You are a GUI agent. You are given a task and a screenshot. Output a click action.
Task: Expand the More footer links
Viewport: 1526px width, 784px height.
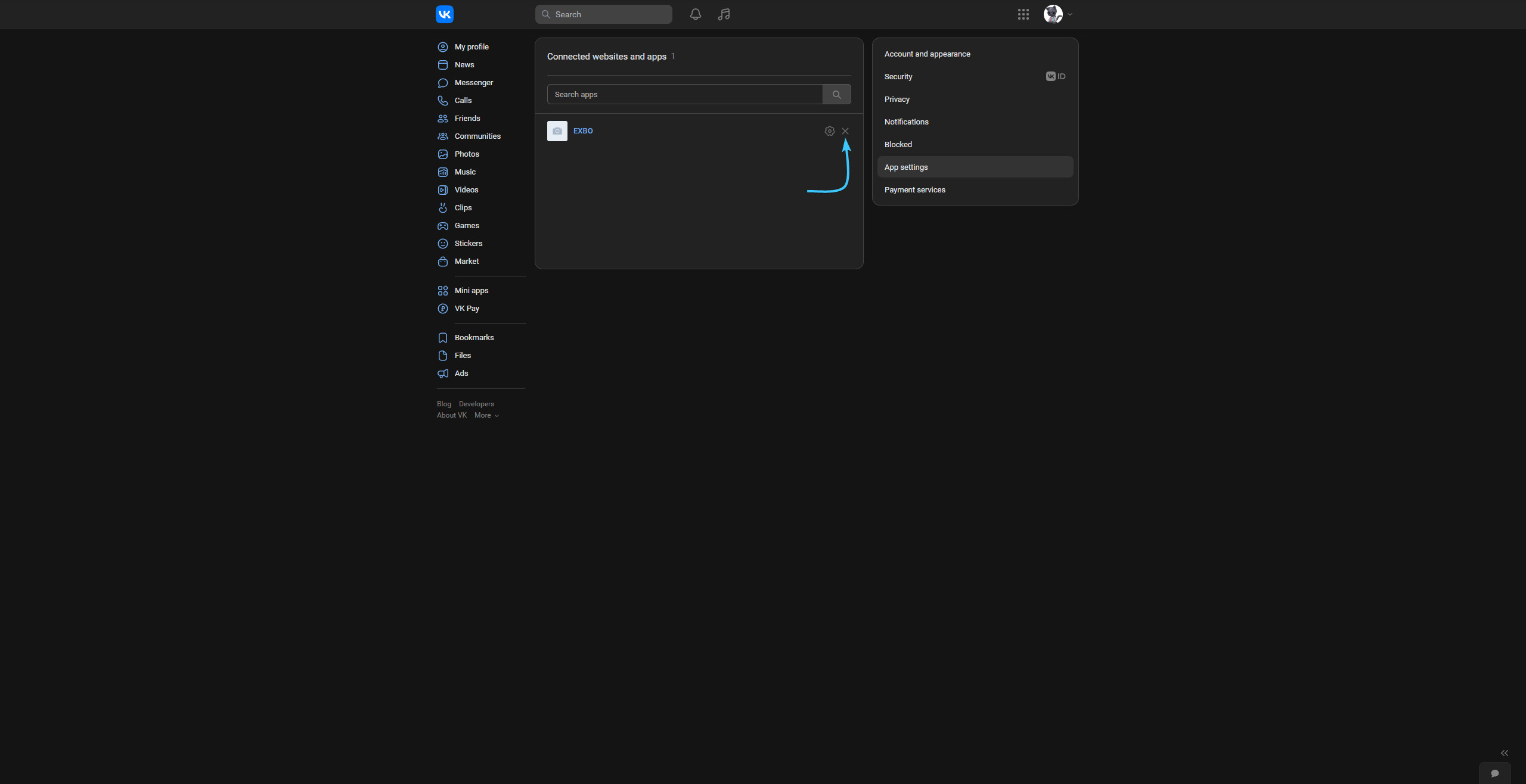[486, 416]
